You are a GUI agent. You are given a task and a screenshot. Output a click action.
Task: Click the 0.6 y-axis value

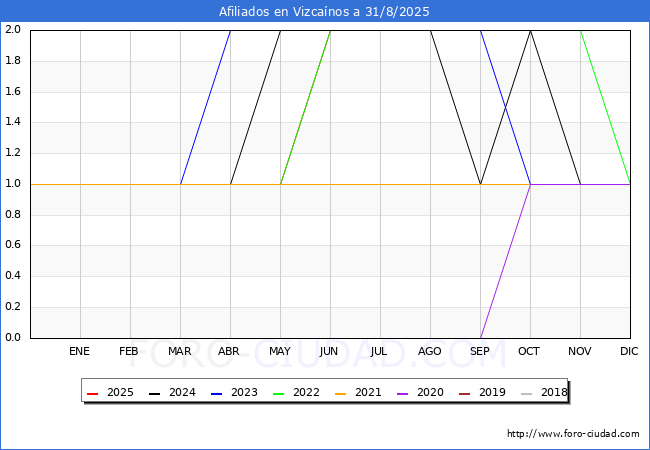[x=13, y=245]
